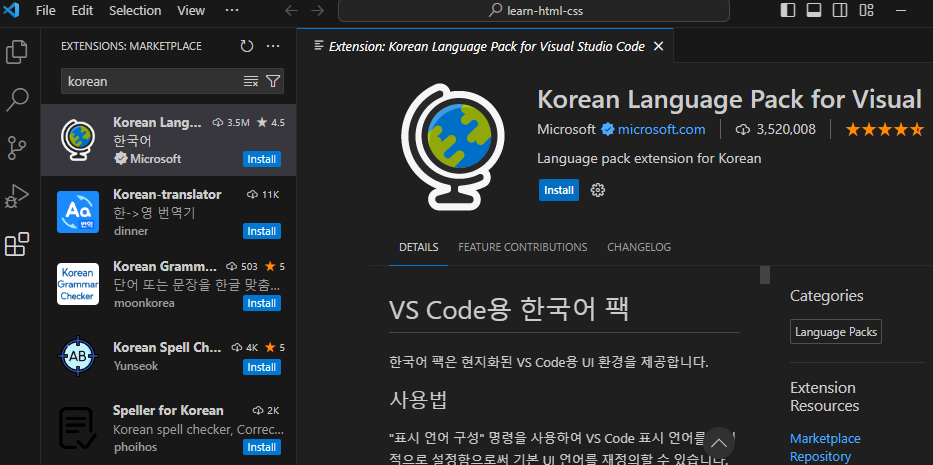Viewport: 933px width, 465px height.
Task: Toggle primary side bar layout icon
Action: click(788, 10)
